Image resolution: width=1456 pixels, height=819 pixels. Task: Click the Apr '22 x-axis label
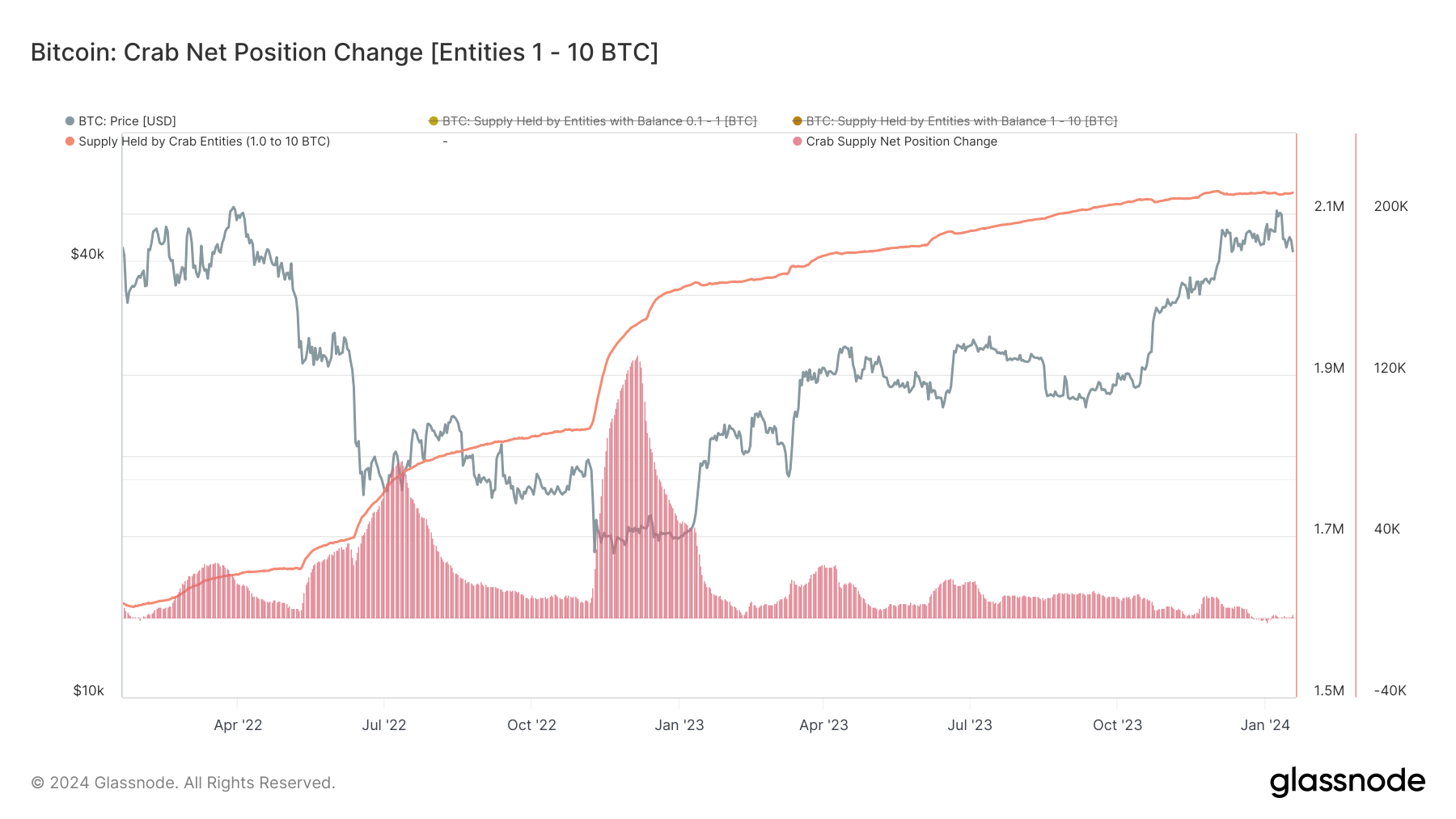pyautogui.click(x=238, y=725)
